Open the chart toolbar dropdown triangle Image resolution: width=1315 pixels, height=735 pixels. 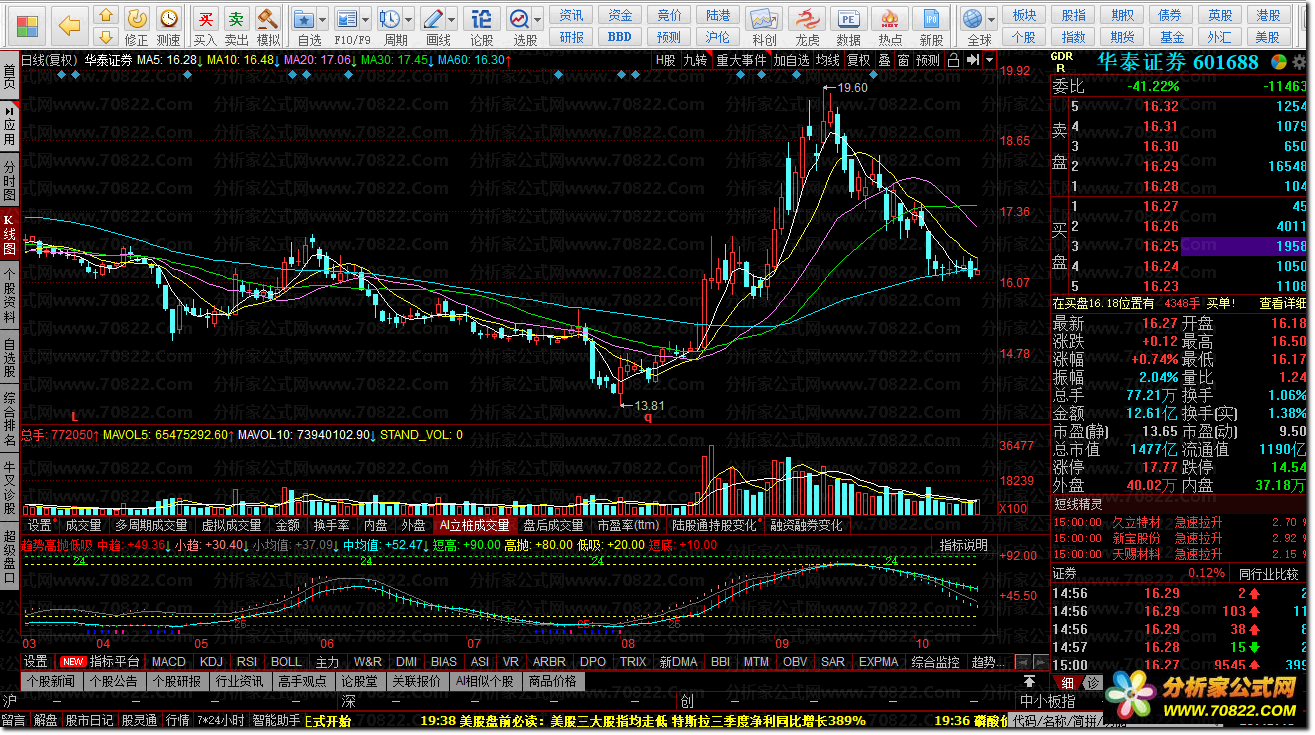pyautogui.click(x=989, y=60)
